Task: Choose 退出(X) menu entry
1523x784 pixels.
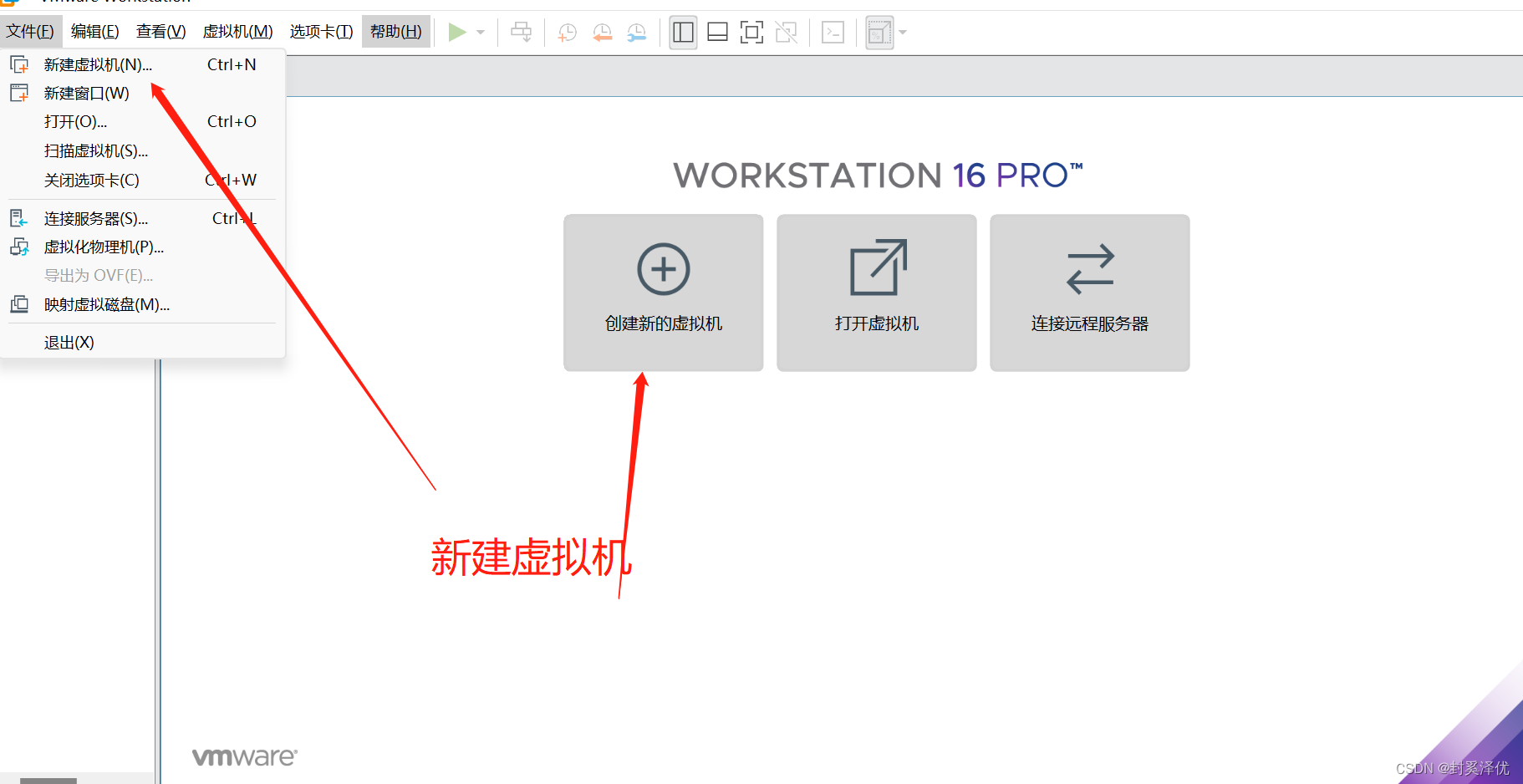Action: (143, 342)
